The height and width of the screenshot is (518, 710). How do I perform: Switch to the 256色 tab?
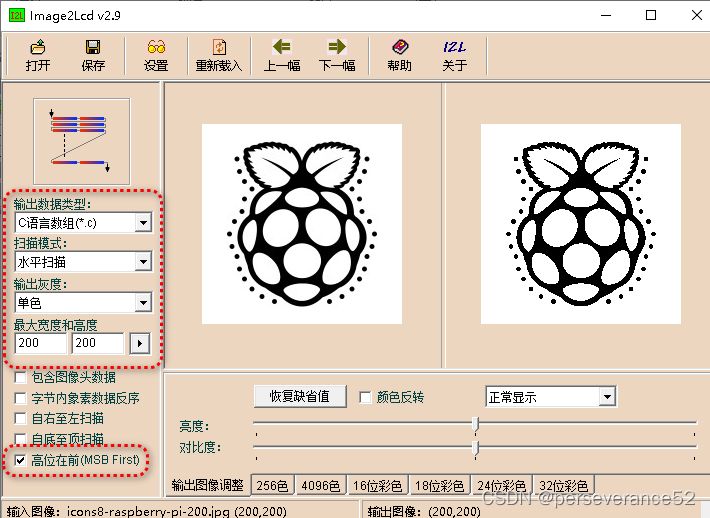coord(272,486)
